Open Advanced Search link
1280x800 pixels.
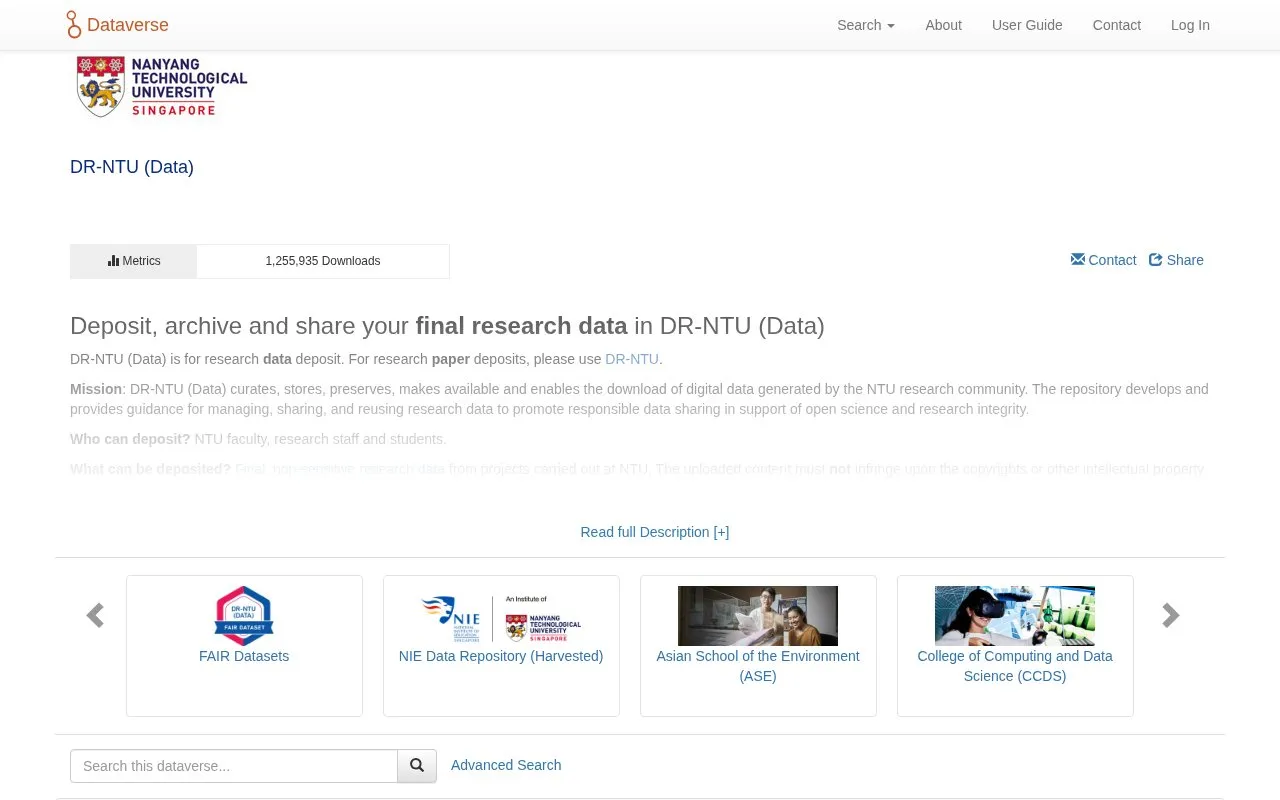pos(506,765)
